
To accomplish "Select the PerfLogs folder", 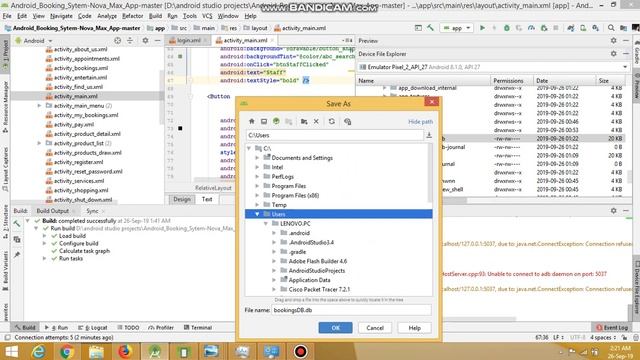I will pyautogui.click(x=282, y=176).
